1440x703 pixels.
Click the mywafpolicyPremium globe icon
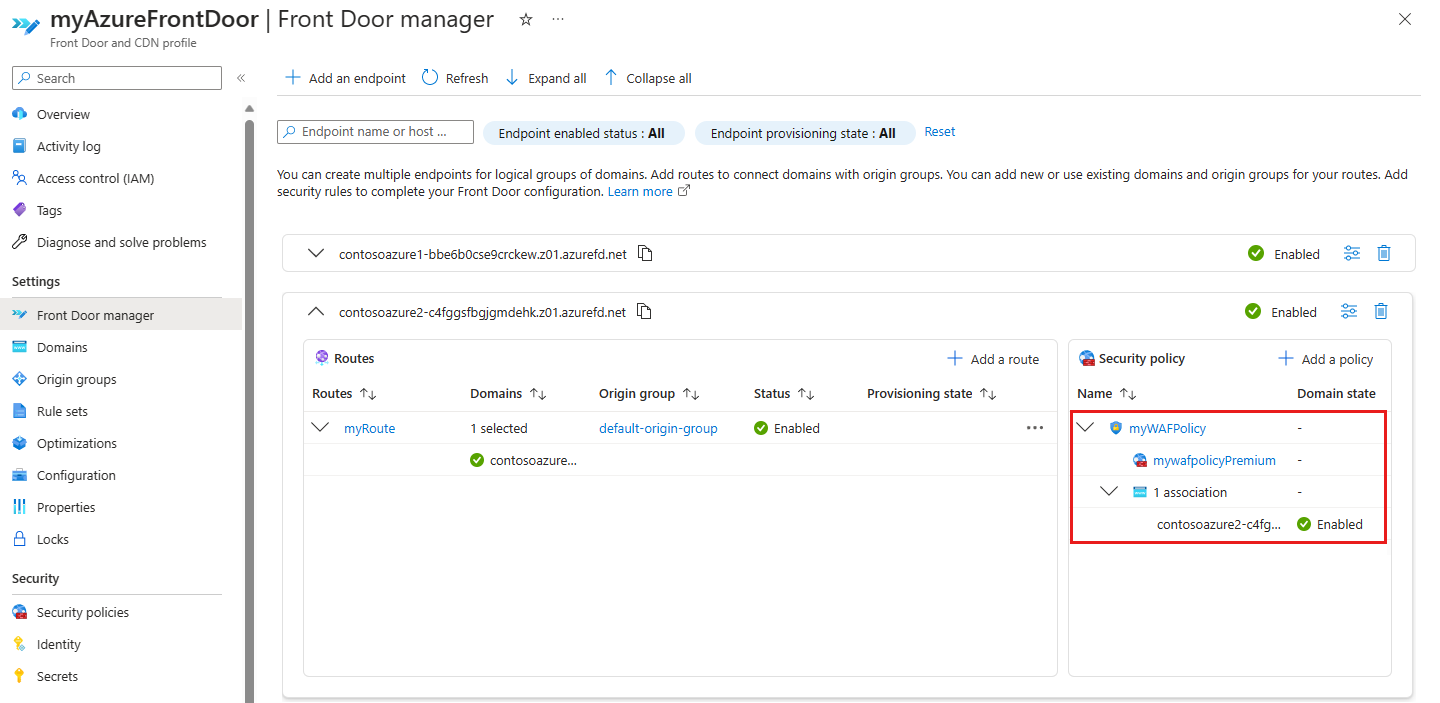pos(1140,460)
